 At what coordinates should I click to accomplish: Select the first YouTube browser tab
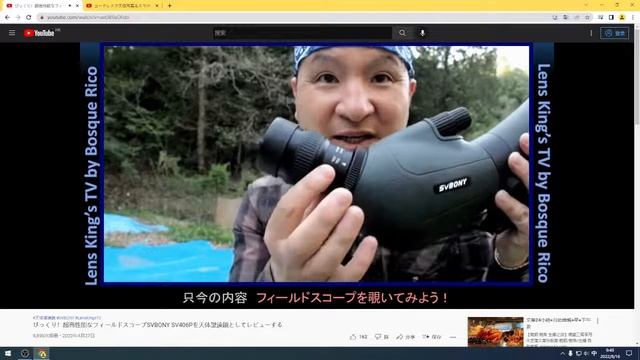click(41, 6)
